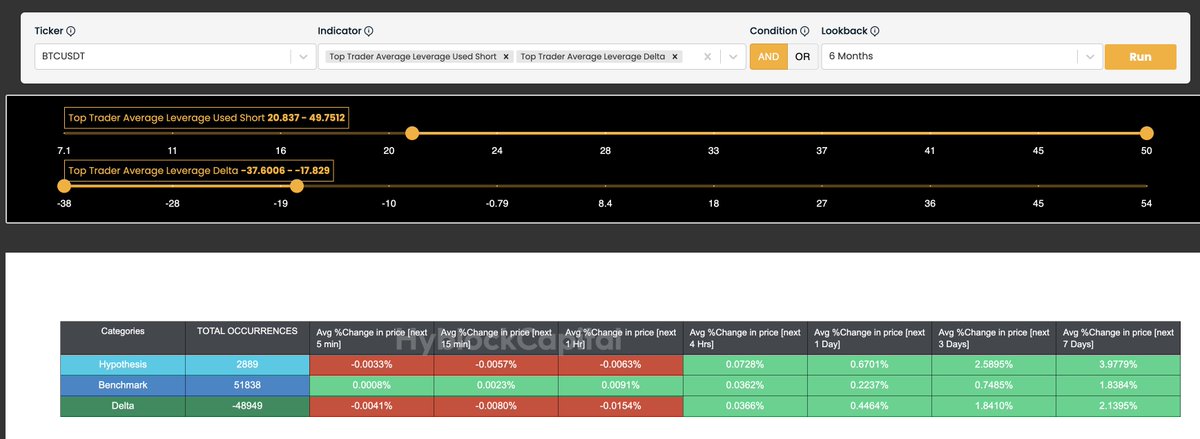Screen dimensions: 1200x439
Task: Remove the Top Trader Average Leverage Delta tag
Action: 675,57
